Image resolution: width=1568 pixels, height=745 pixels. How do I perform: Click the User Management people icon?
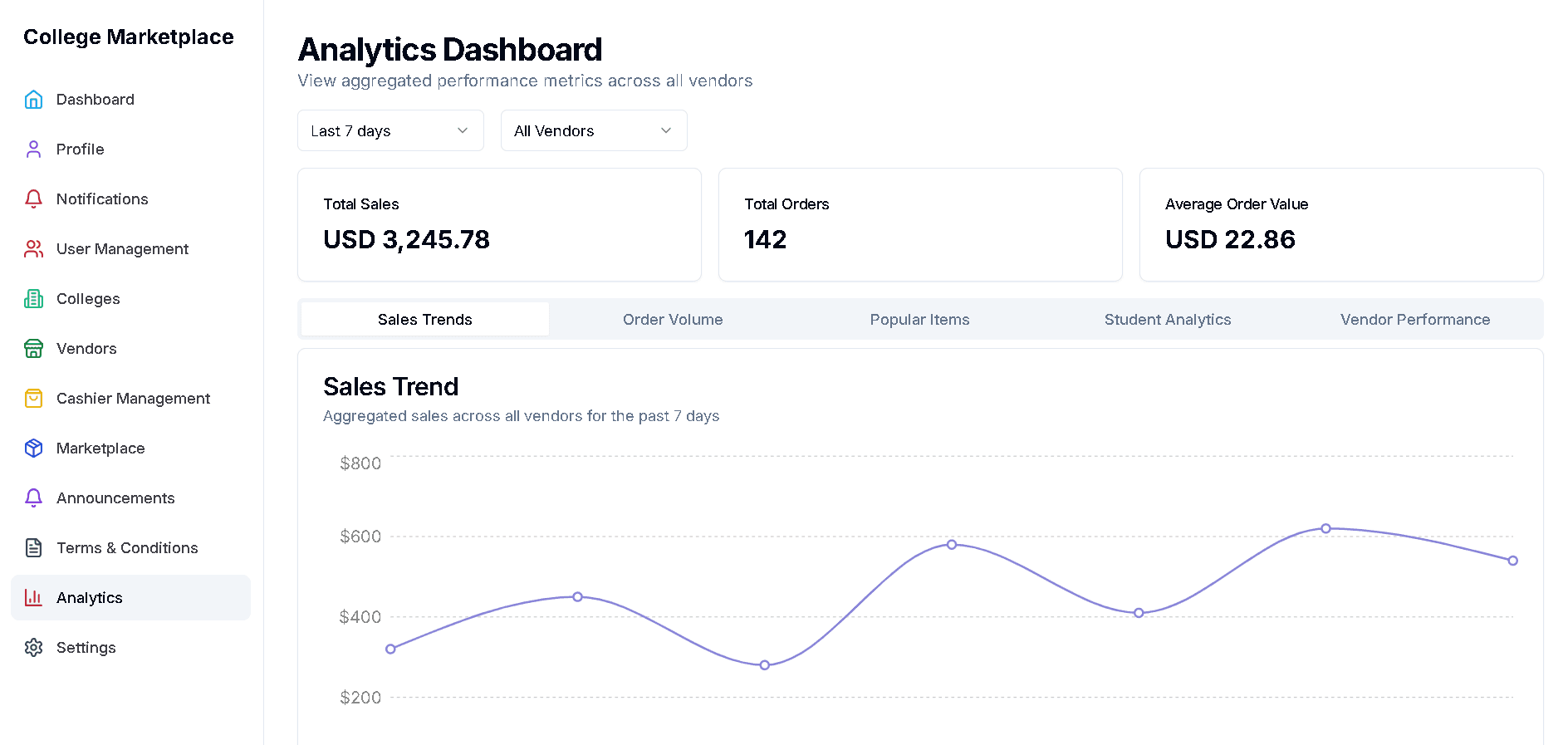(33, 249)
